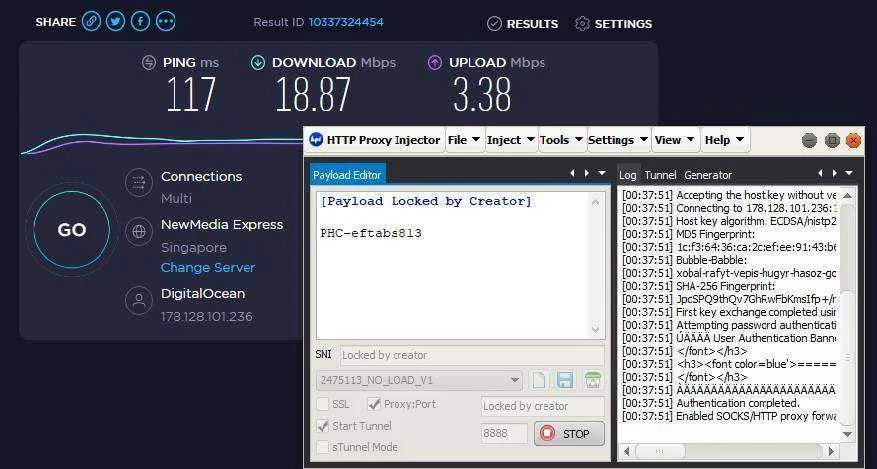Share result on Twitter

(x=115, y=22)
